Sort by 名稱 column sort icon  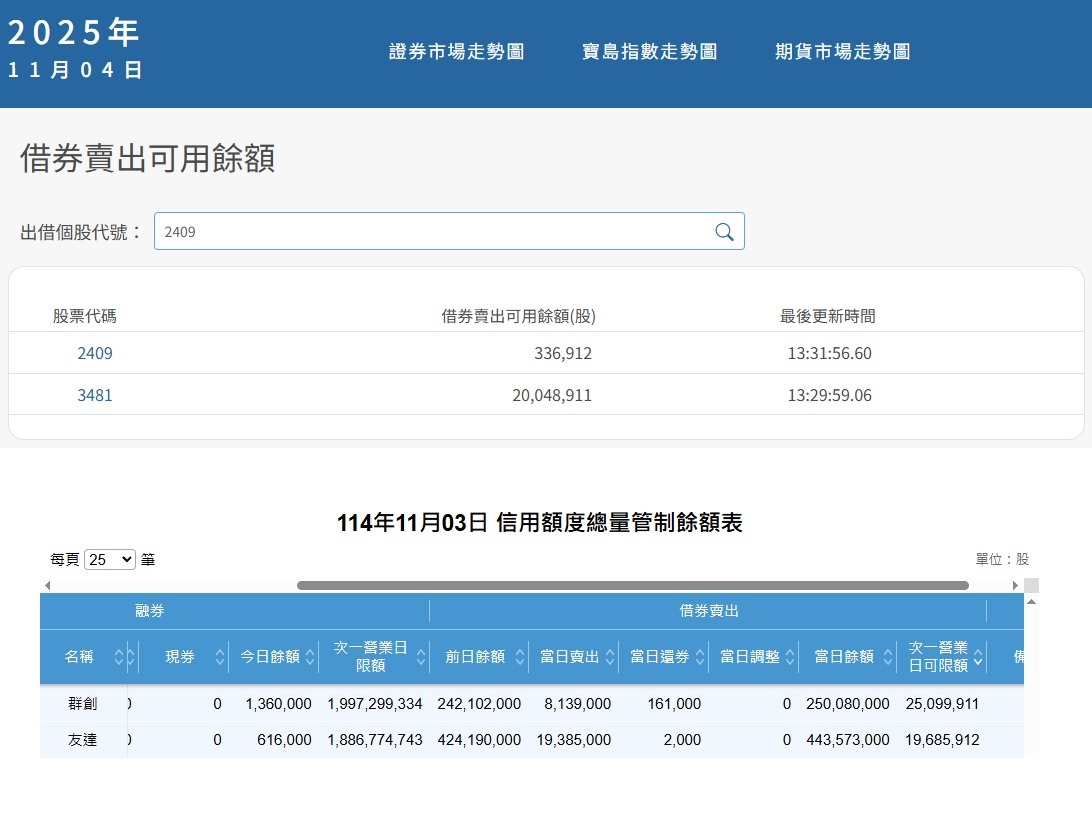(119, 657)
